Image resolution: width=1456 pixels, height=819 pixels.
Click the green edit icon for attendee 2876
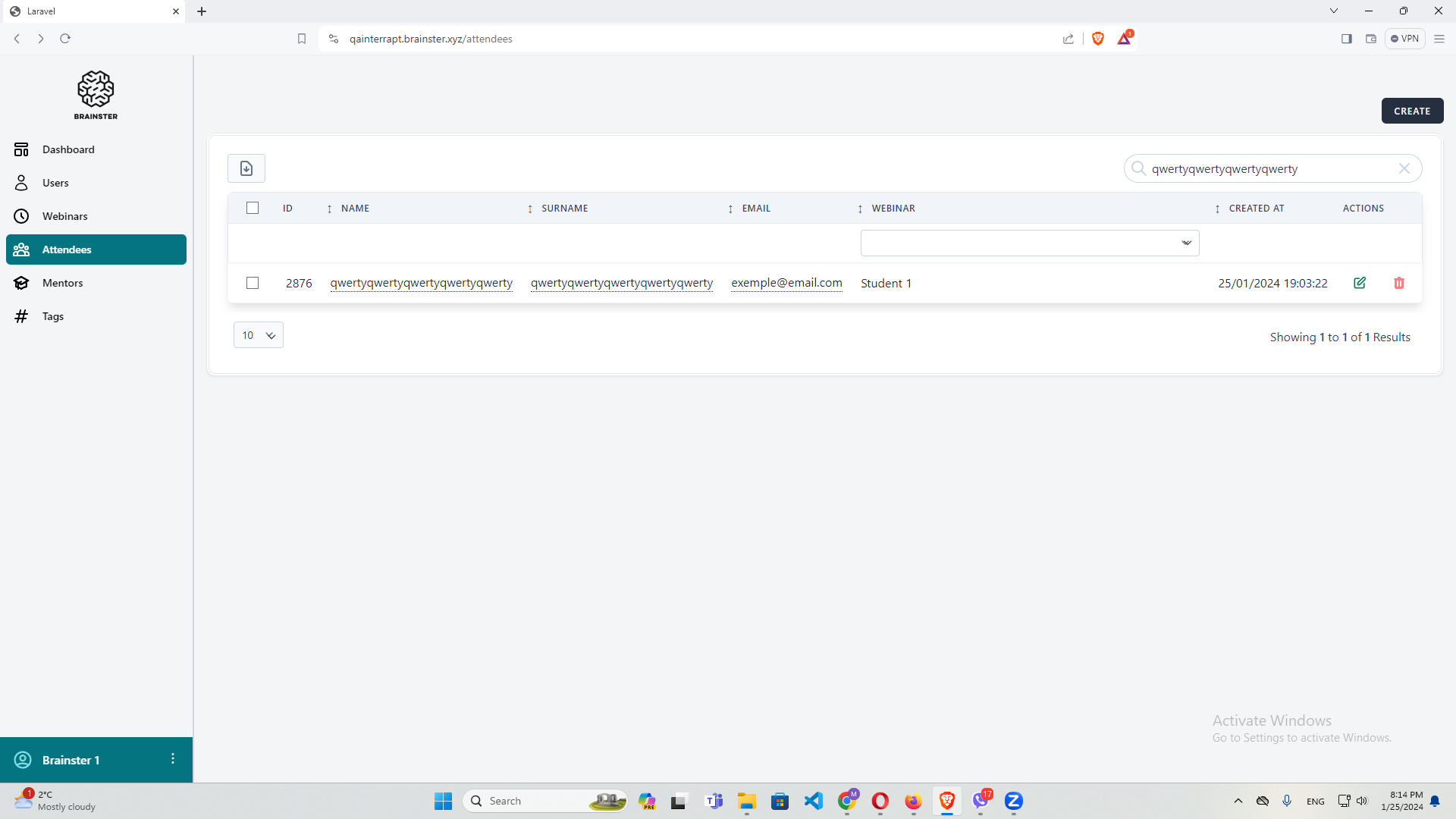pyautogui.click(x=1360, y=283)
